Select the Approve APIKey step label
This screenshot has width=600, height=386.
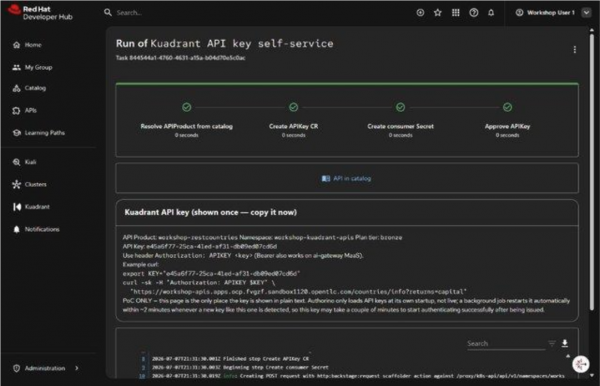(x=507, y=126)
